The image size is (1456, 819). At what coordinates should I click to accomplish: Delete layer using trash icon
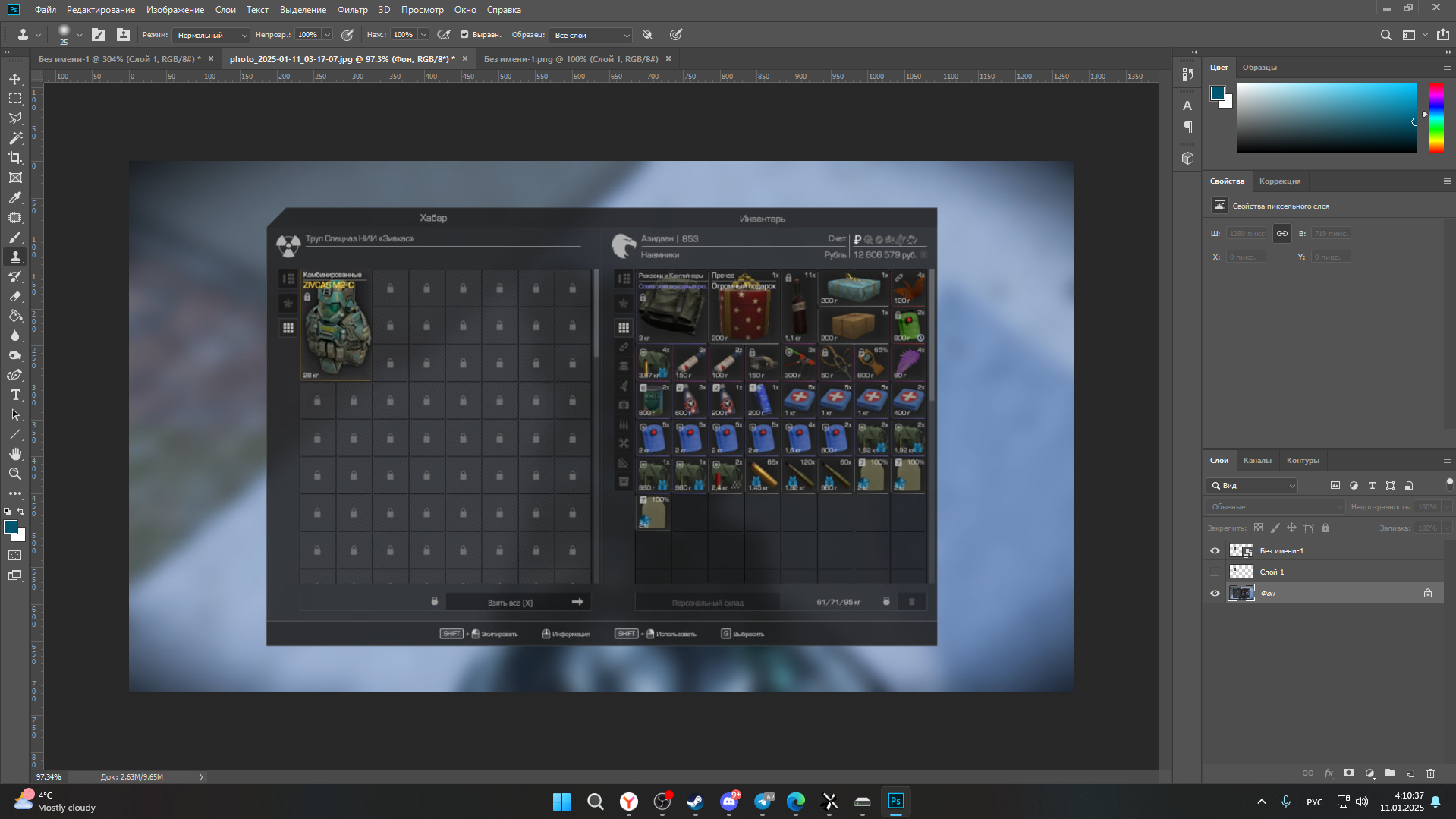click(1431, 773)
